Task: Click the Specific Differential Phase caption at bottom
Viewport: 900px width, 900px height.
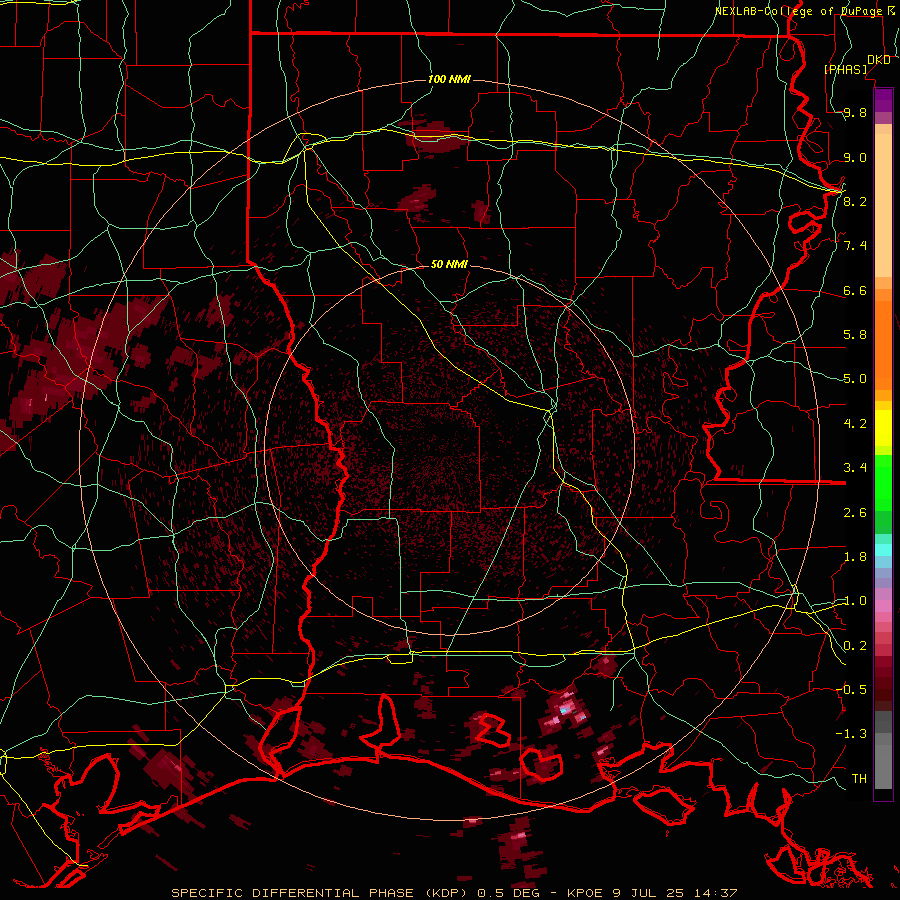Action: 454,893
